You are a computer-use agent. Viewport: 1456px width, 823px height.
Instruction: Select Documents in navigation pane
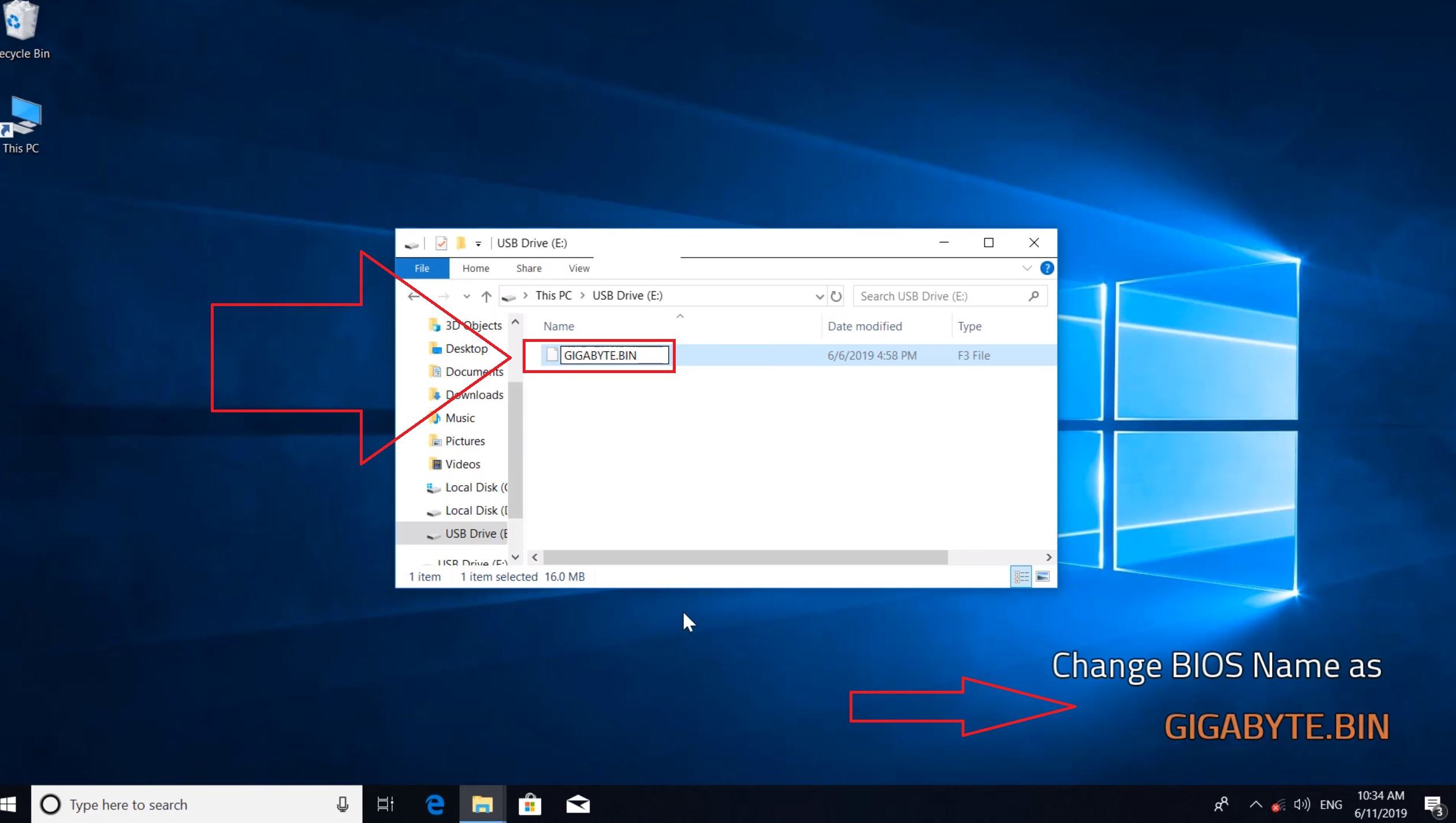pos(467,372)
